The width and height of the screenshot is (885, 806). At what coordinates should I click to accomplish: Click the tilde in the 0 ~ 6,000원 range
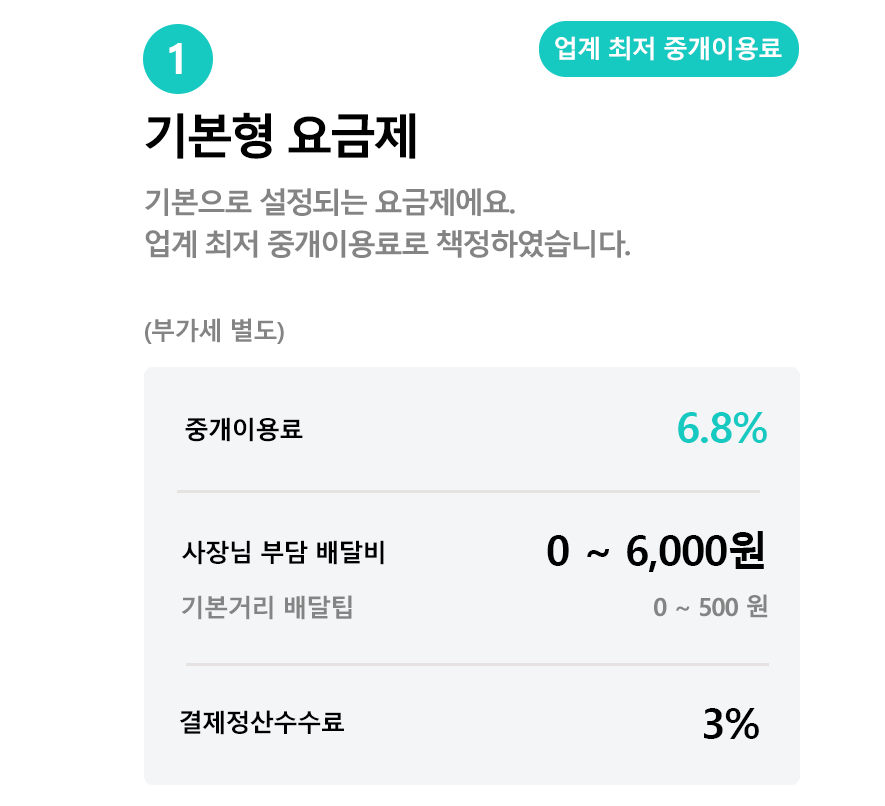click(596, 553)
